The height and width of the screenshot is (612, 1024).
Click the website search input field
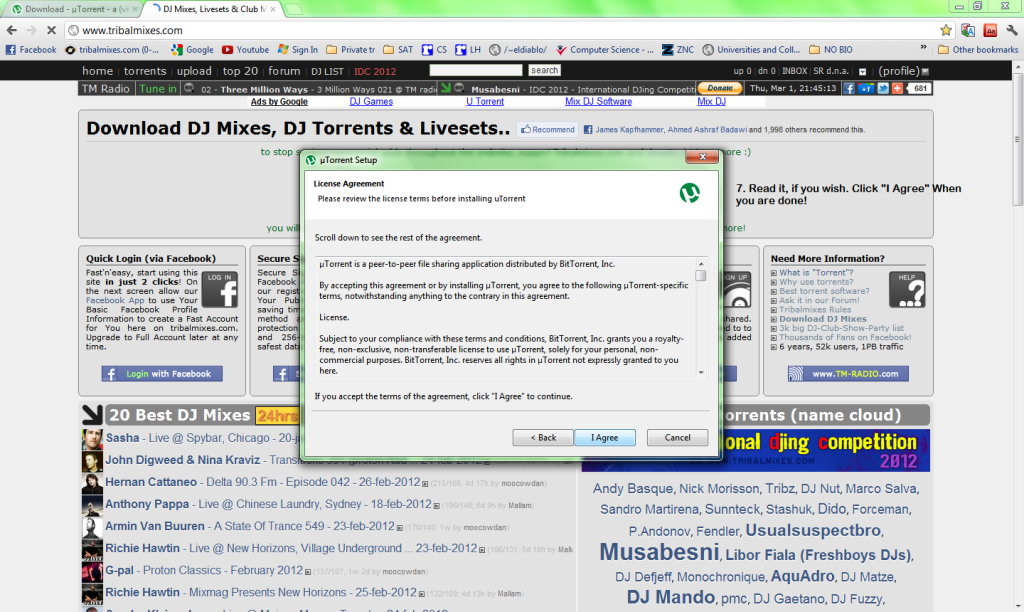(475, 70)
